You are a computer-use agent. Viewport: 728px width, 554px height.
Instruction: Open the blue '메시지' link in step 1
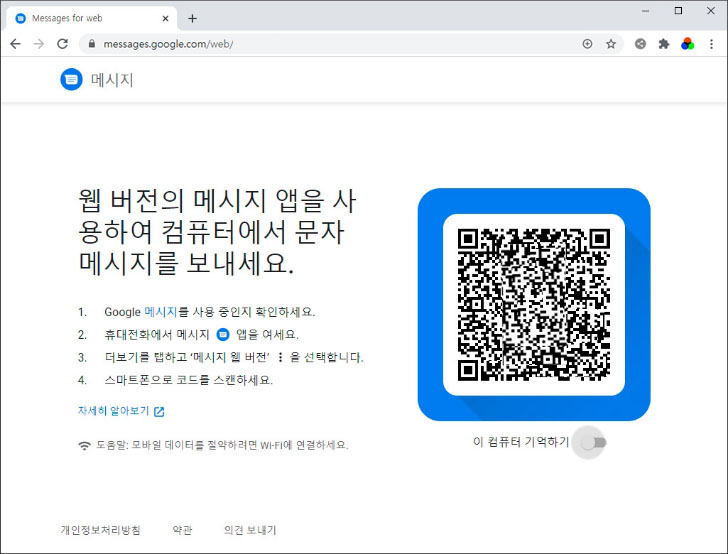(x=161, y=312)
